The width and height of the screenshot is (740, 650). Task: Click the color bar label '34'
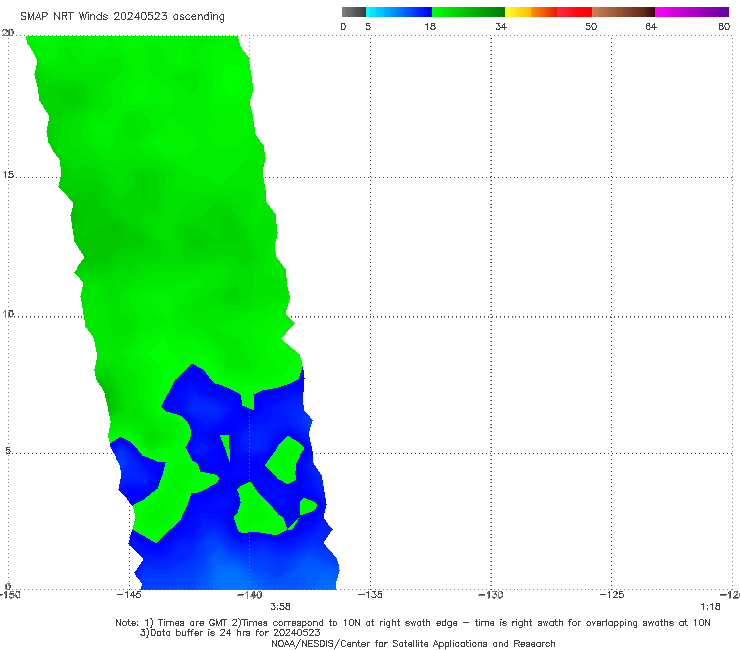tap(501, 26)
